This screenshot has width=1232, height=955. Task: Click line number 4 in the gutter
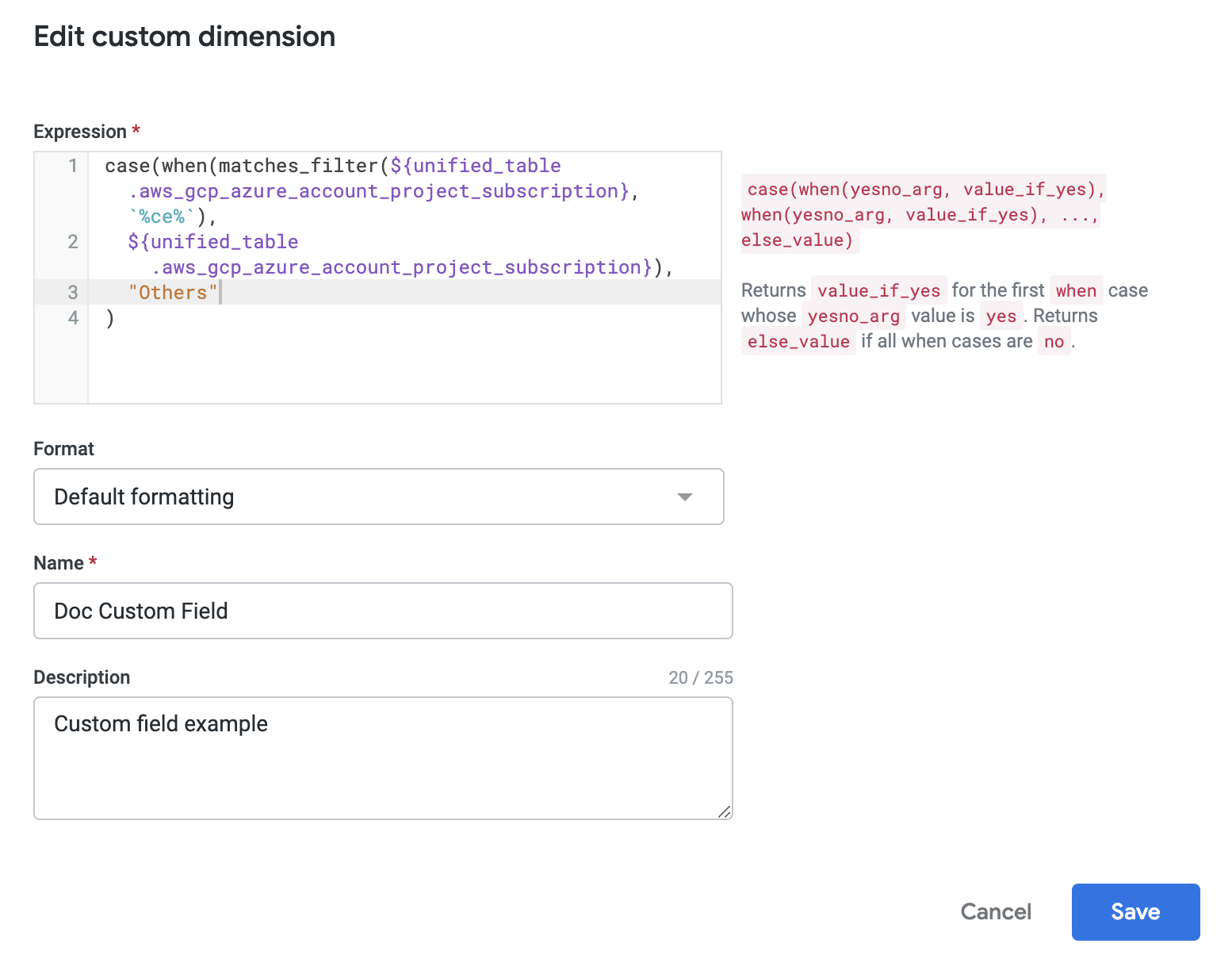click(x=73, y=318)
